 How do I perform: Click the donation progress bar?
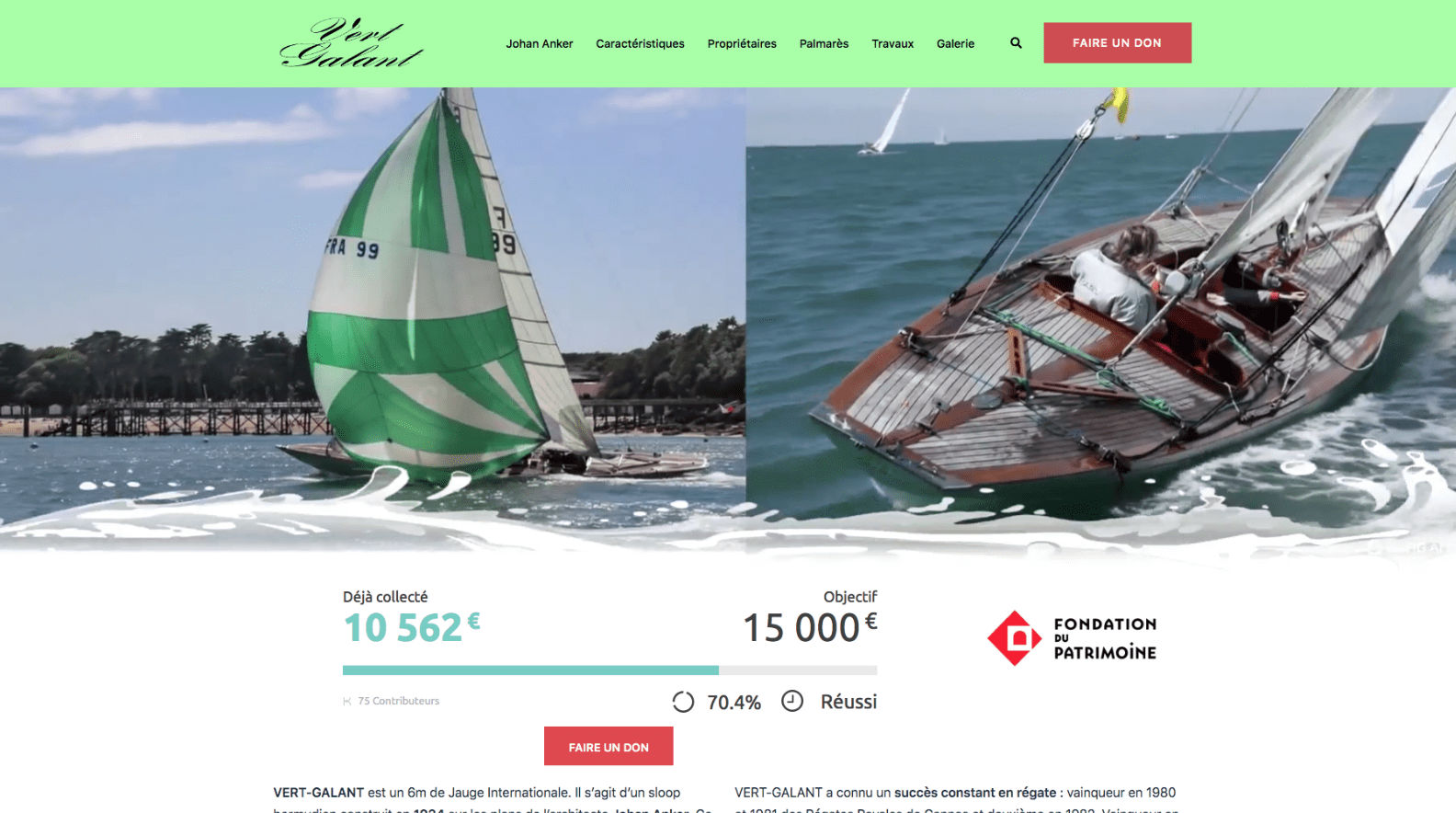click(x=609, y=670)
